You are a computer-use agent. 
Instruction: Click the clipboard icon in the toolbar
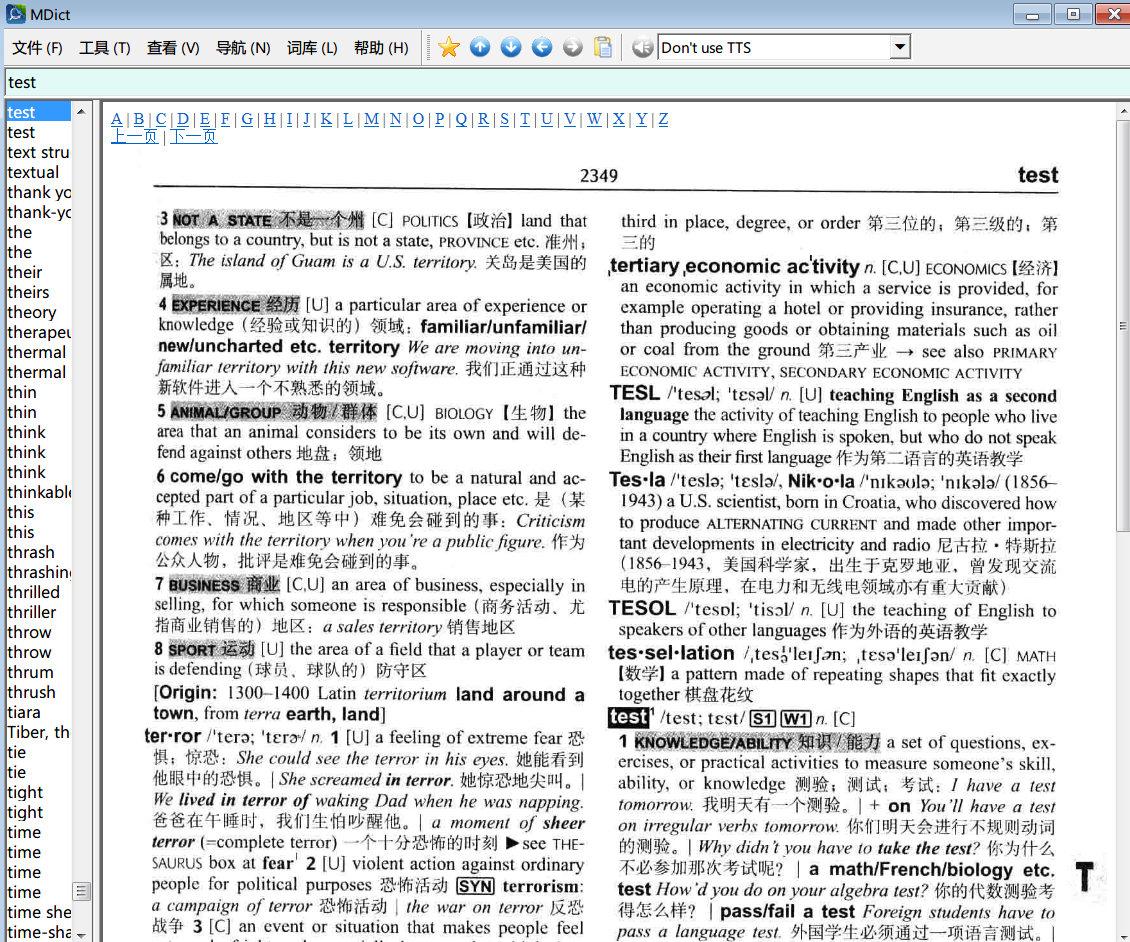click(603, 48)
